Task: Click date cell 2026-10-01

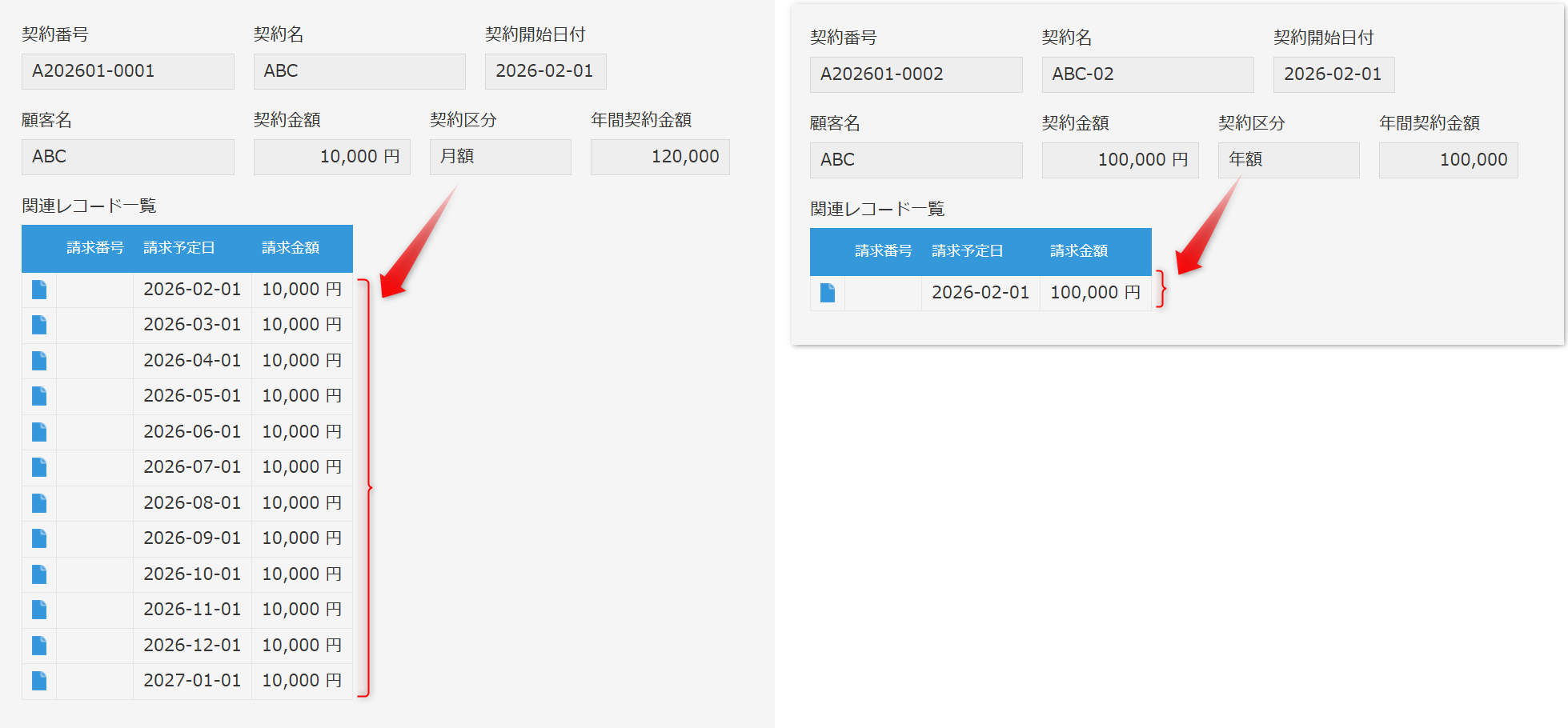Action: [193, 574]
